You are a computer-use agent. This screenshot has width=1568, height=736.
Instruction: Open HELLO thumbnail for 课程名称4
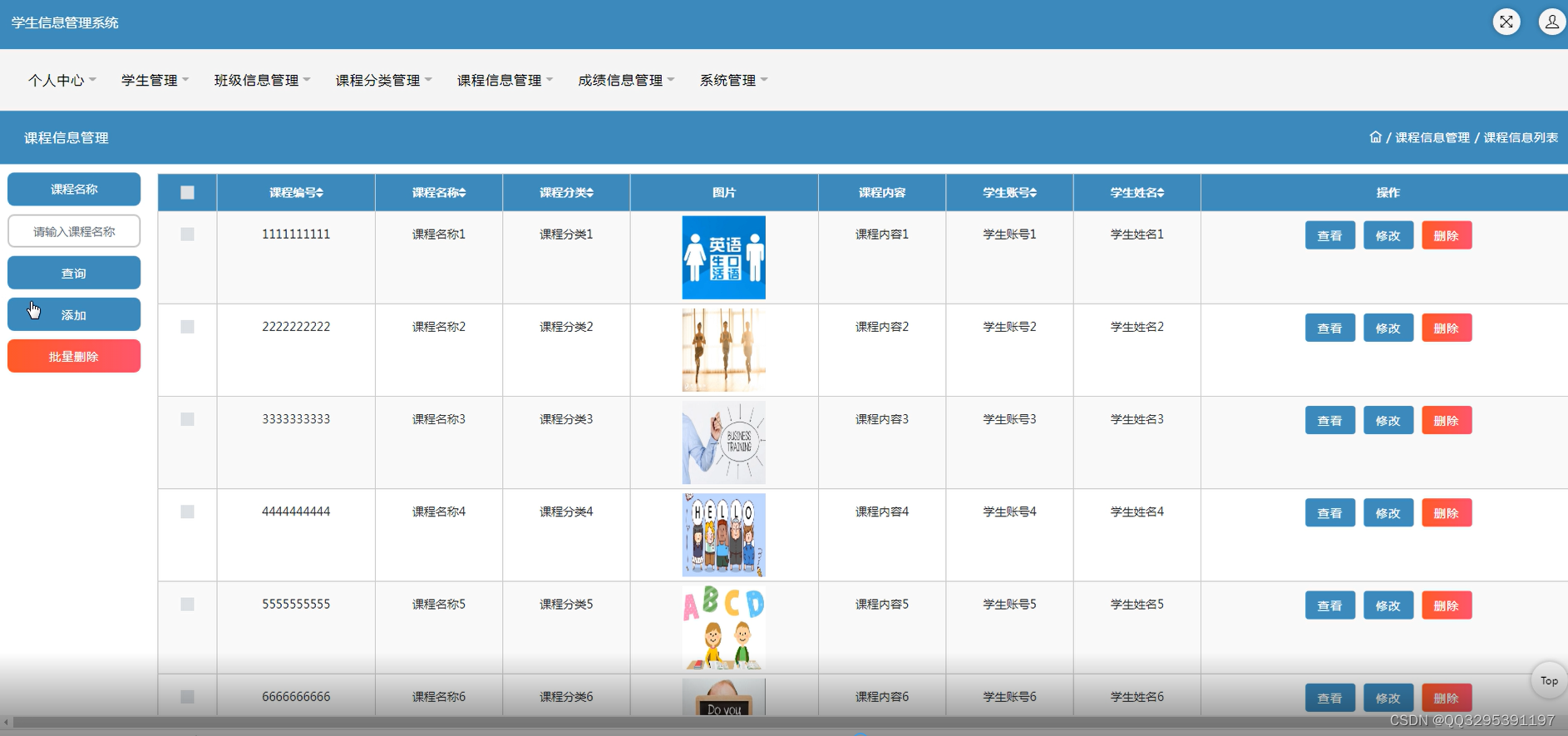pos(723,535)
